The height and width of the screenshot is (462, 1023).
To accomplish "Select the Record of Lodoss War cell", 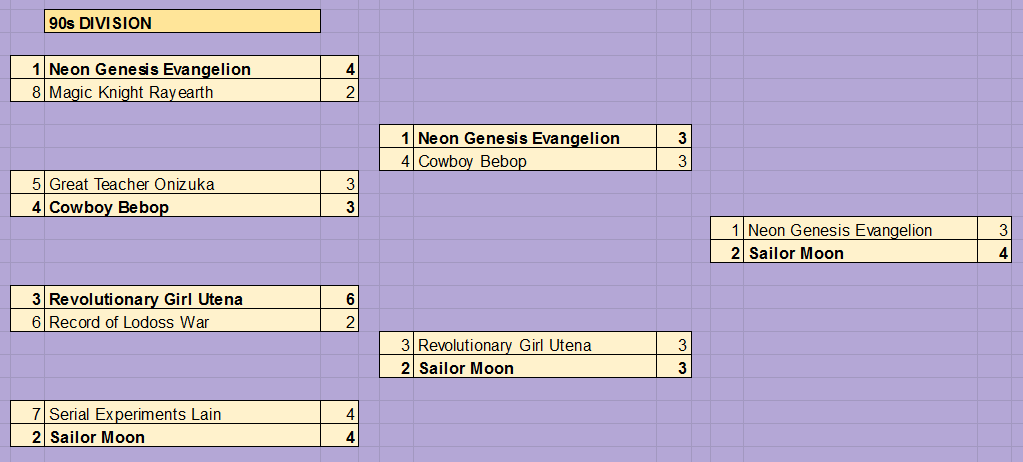I will point(182,320).
